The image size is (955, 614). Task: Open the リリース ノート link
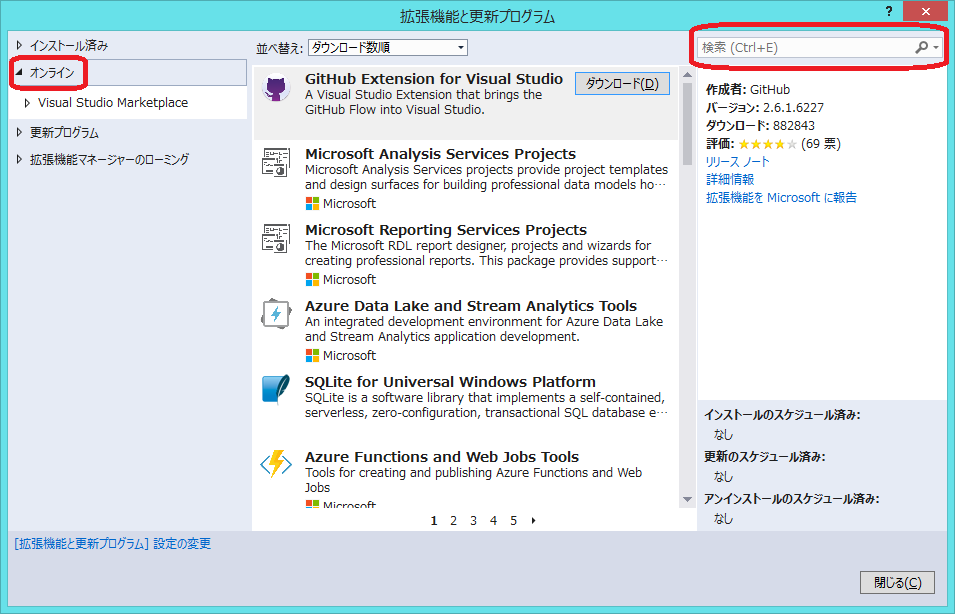click(x=738, y=162)
